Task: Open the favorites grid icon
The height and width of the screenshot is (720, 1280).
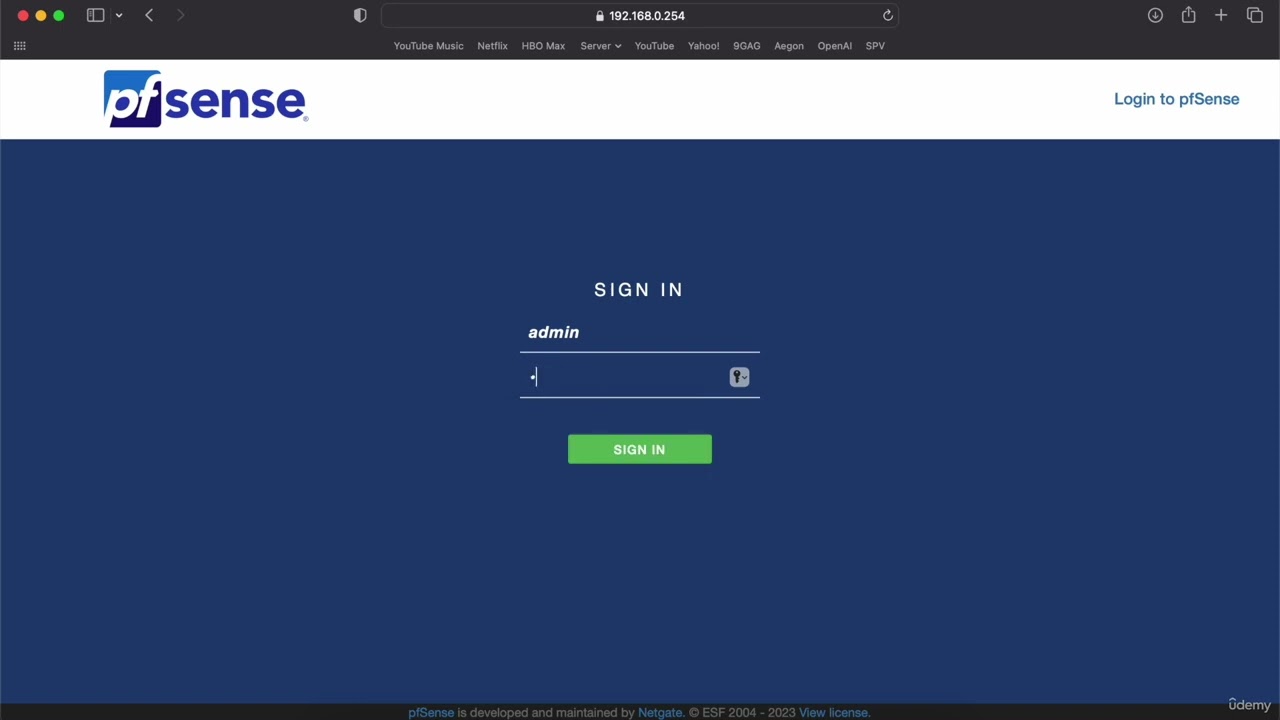Action: point(19,45)
